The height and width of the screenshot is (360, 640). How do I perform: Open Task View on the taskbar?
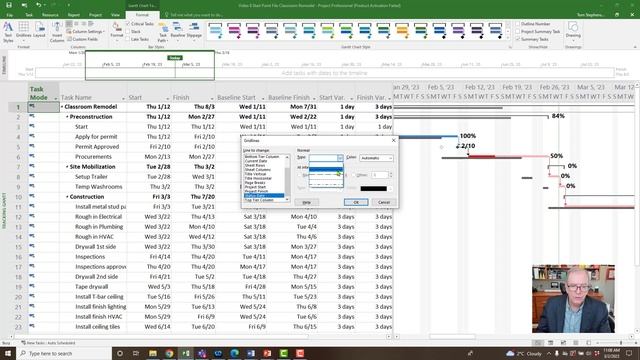tap(136, 353)
